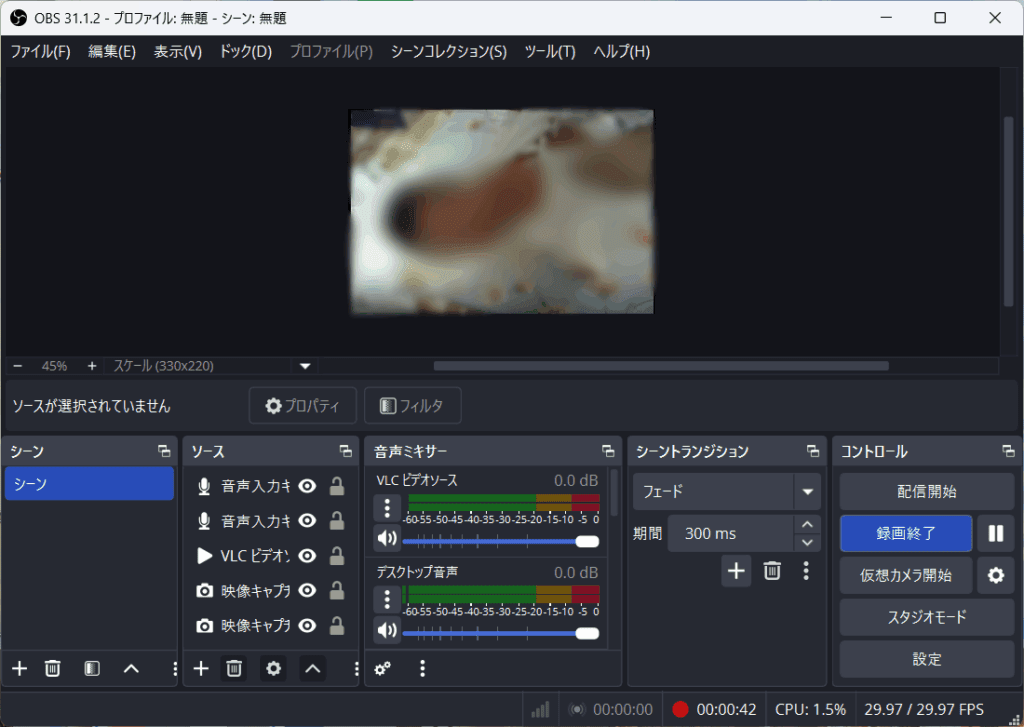1024x727 pixels.
Task: Add a new source with the plus icon
Action: click(x=199, y=668)
